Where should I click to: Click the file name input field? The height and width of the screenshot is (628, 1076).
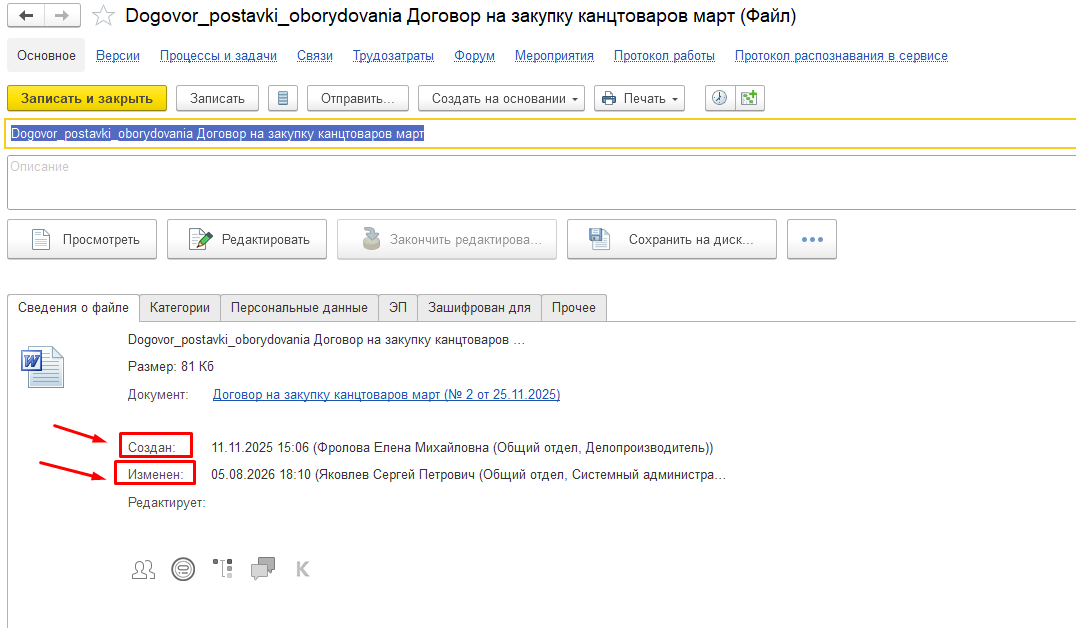[541, 134]
